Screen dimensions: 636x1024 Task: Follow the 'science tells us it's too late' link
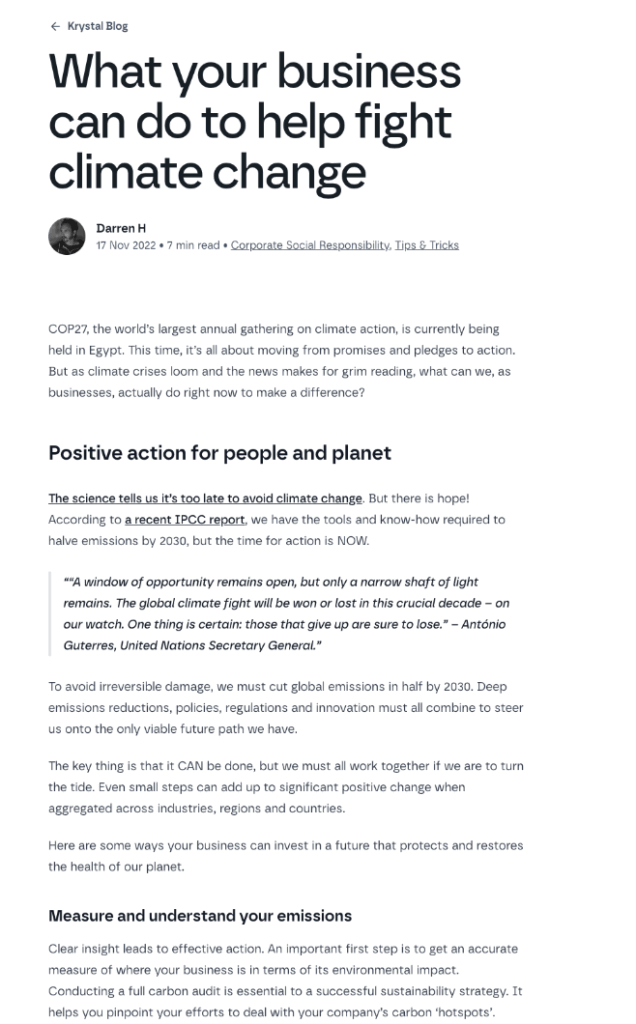coord(205,498)
